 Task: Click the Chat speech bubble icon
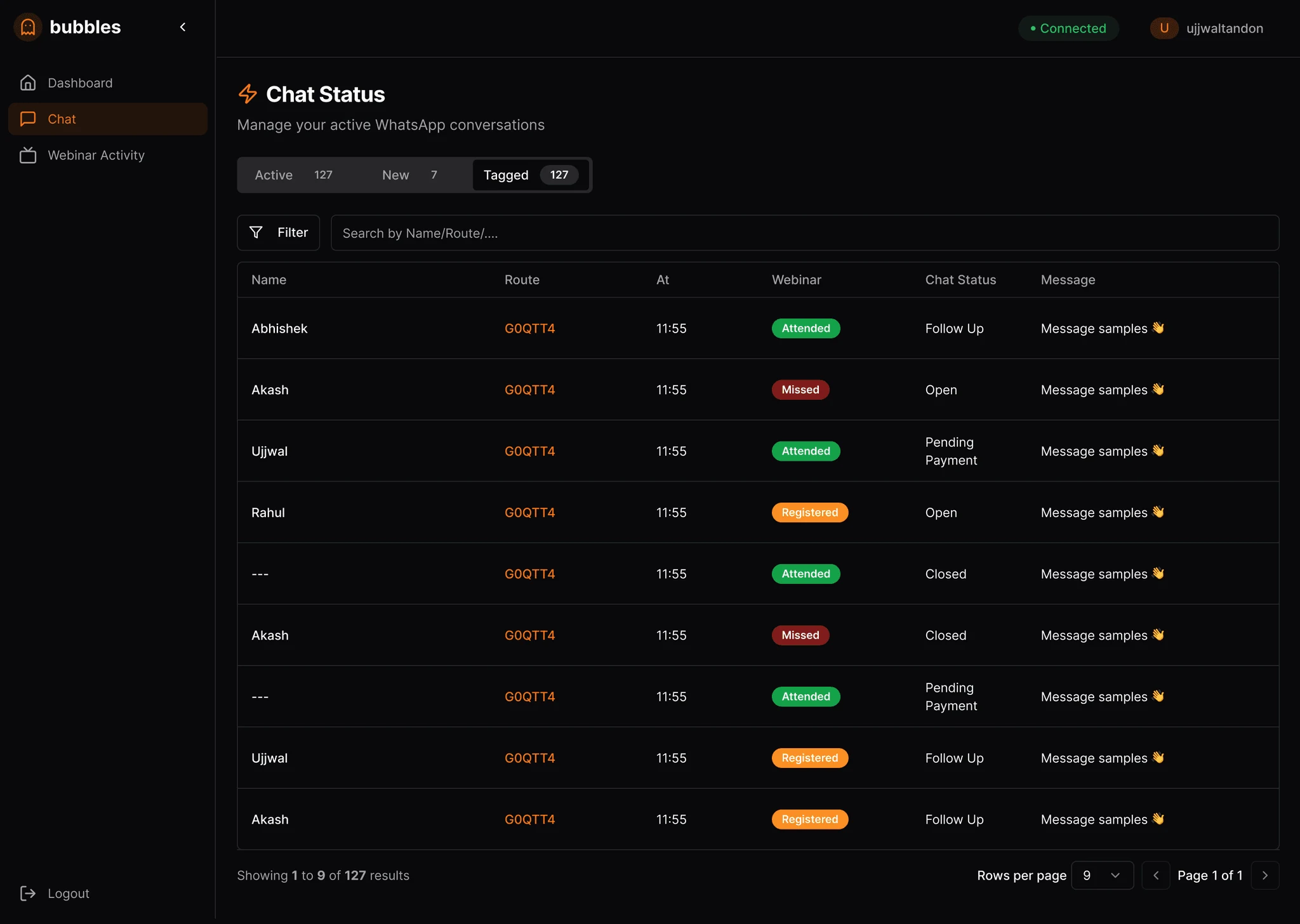28,119
